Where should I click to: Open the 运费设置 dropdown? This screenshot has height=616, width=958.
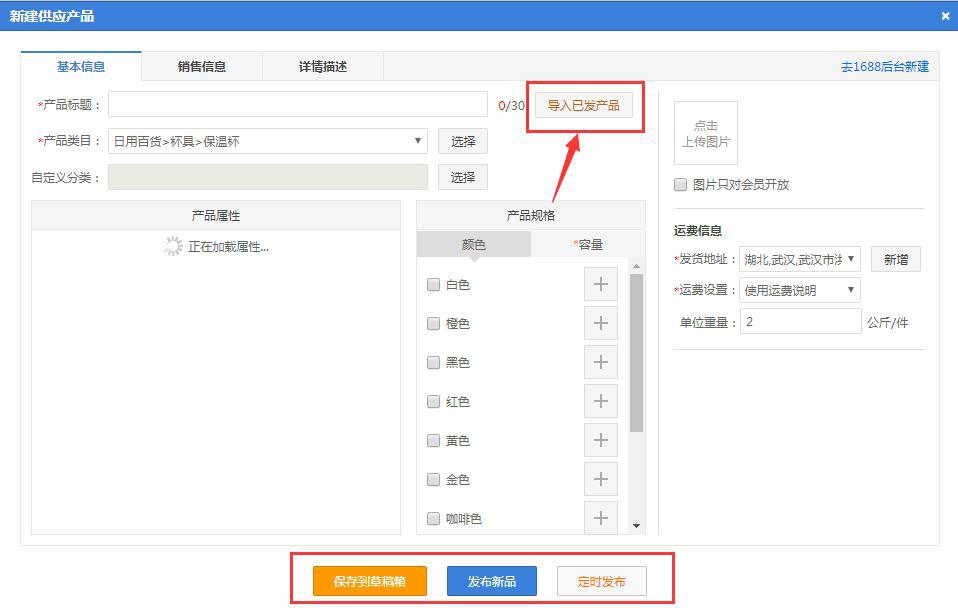(800, 290)
